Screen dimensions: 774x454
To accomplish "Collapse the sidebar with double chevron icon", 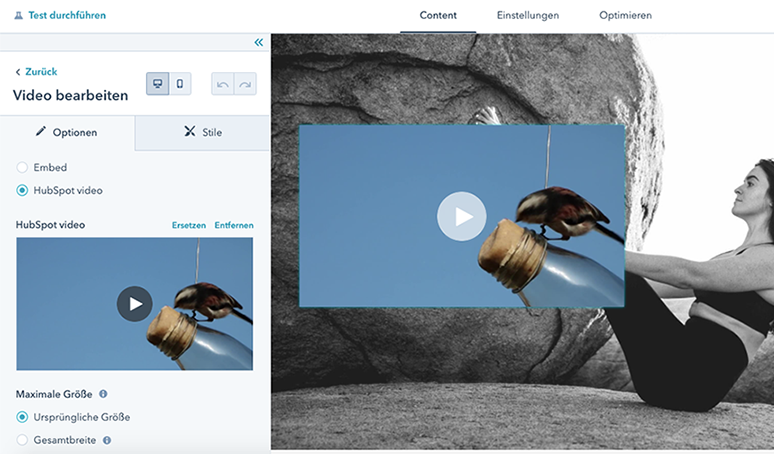I will [x=258, y=42].
